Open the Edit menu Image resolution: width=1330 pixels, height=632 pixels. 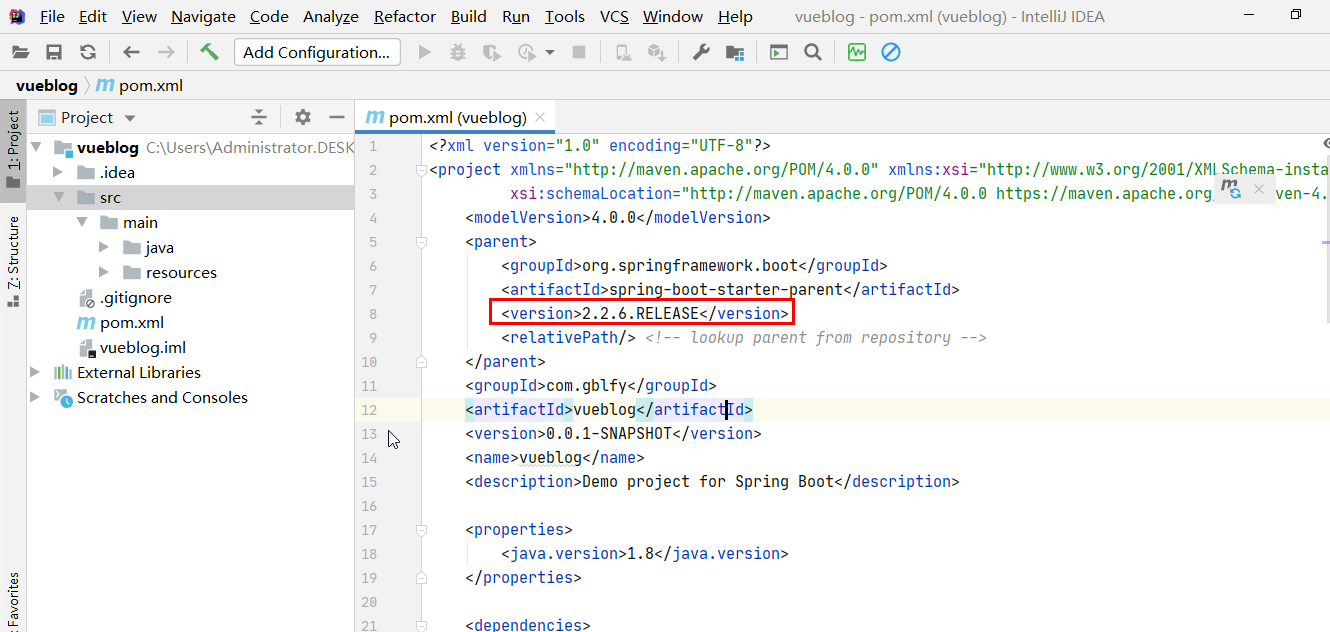(93, 16)
